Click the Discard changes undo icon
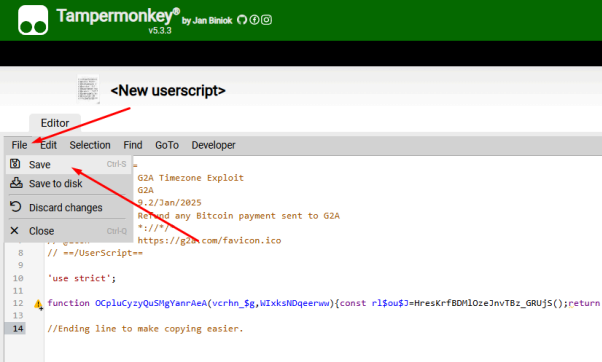 (15, 207)
